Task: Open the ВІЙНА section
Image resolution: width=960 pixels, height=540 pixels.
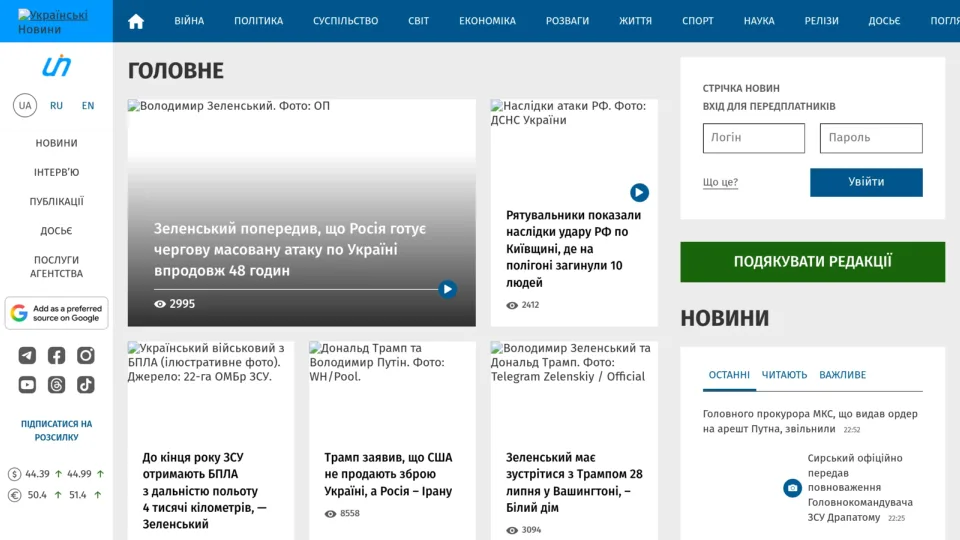Action: [x=189, y=21]
